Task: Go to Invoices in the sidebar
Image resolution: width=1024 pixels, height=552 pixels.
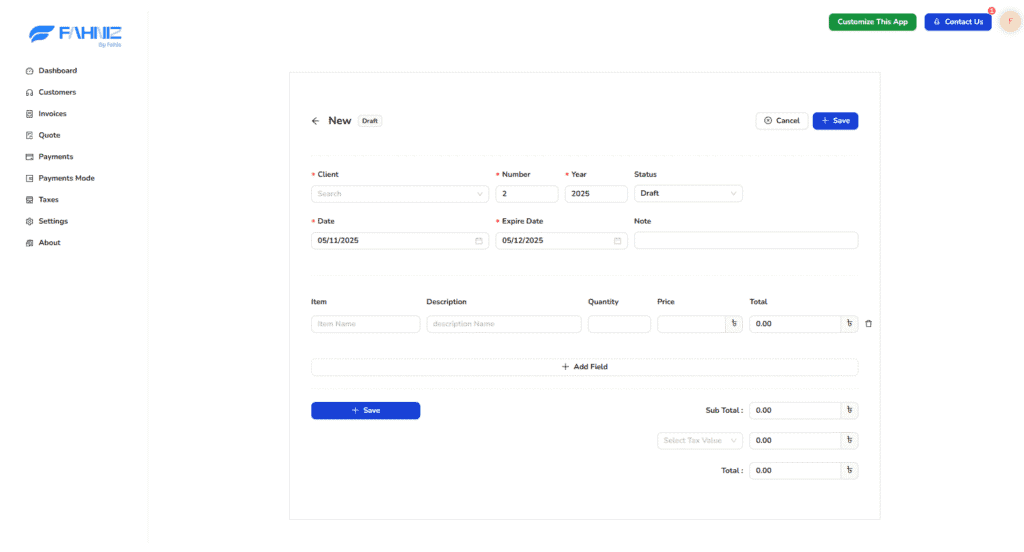Action: [x=52, y=114]
